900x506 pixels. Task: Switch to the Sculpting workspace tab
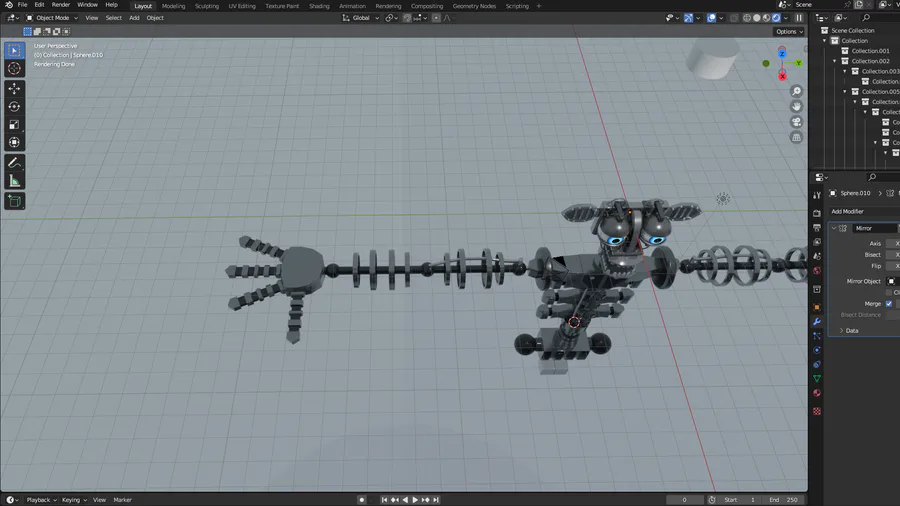tap(207, 6)
